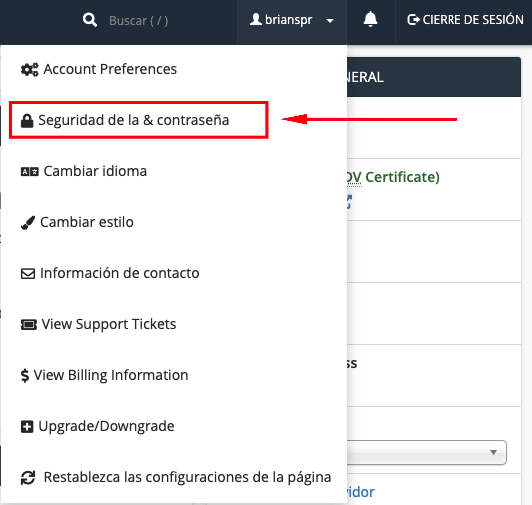Screen dimensions: 532x505
Task: Open the DV Certificate link
Action: pos(393,177)
